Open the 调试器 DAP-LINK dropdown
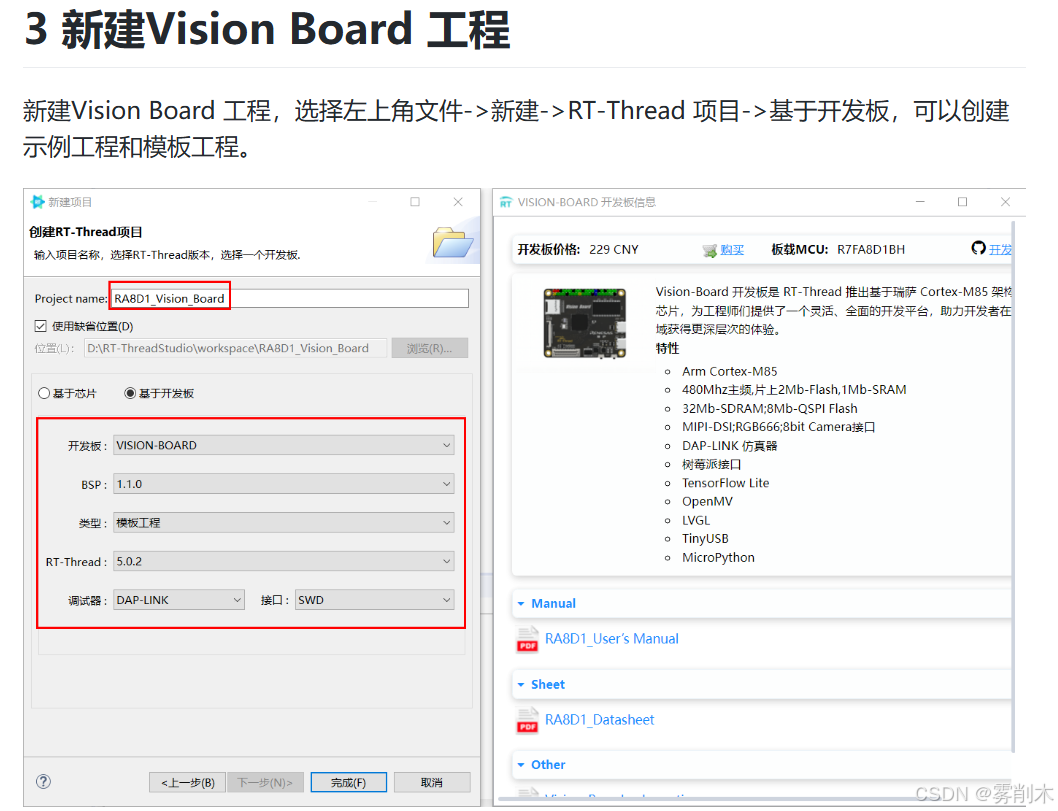Screen dimensions: 1058x811 click(179, 600)
